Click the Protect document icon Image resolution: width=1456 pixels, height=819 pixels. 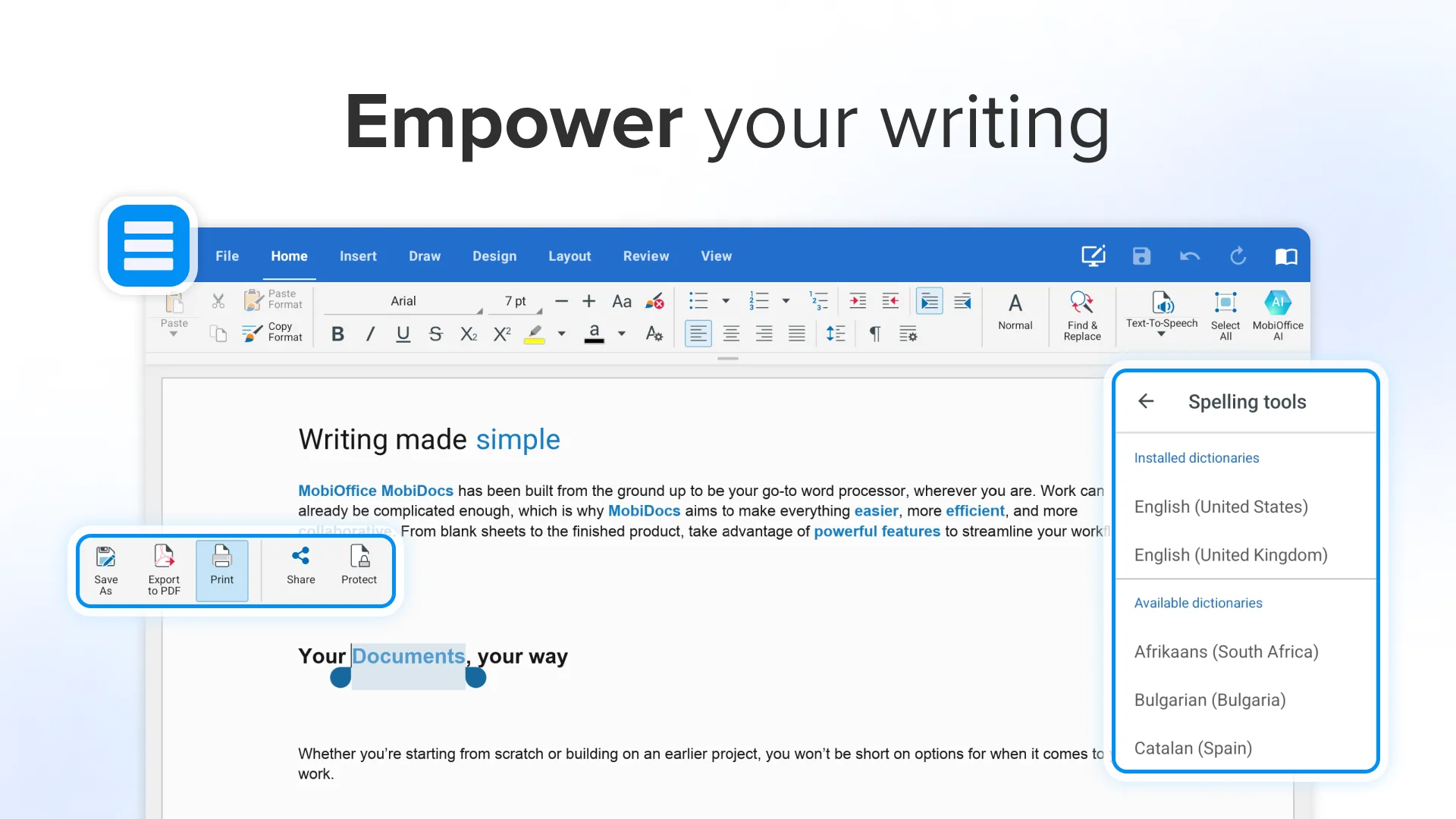(359, 566)
